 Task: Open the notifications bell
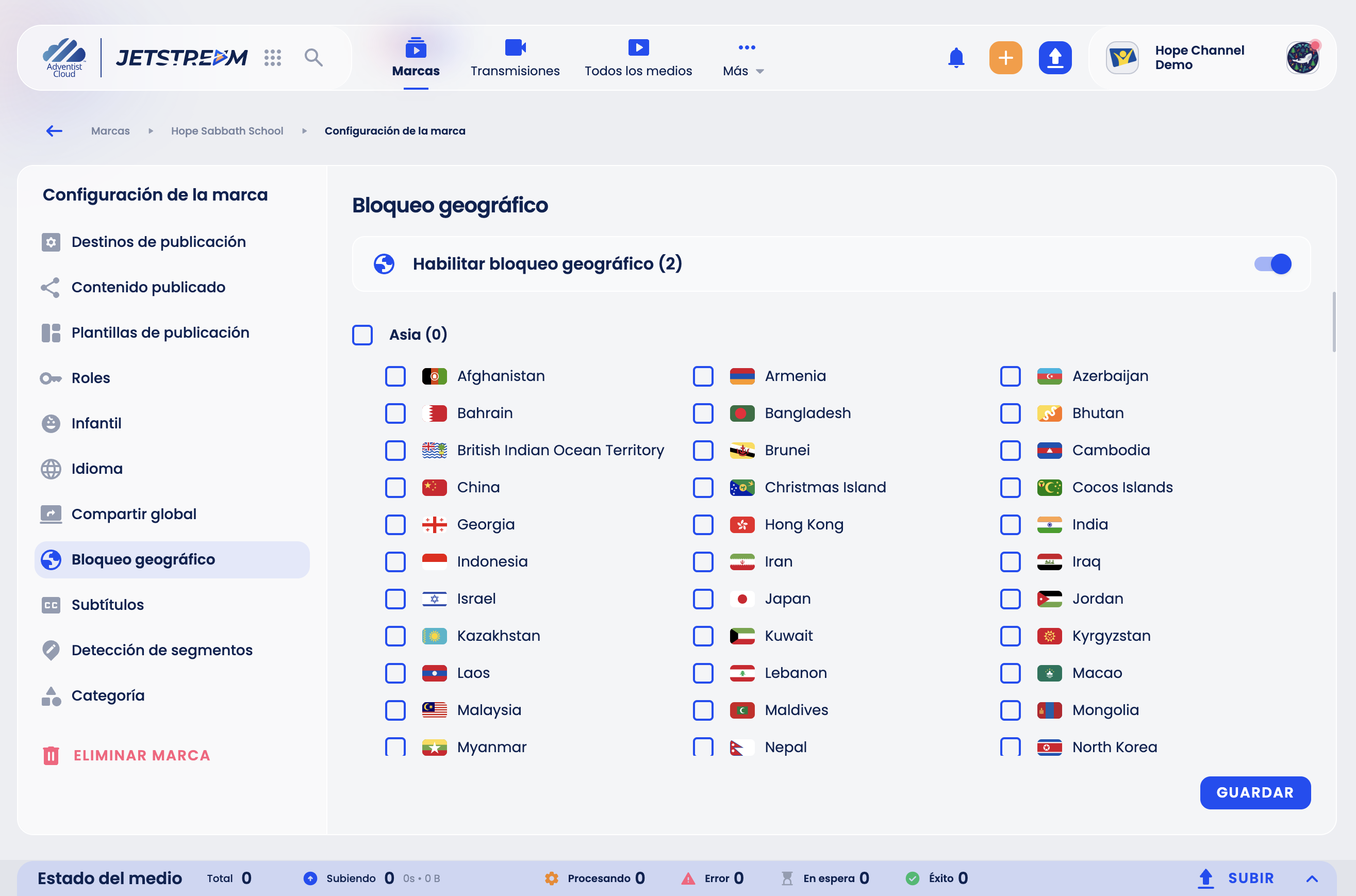pyautogui.click(x=956, y=58)
